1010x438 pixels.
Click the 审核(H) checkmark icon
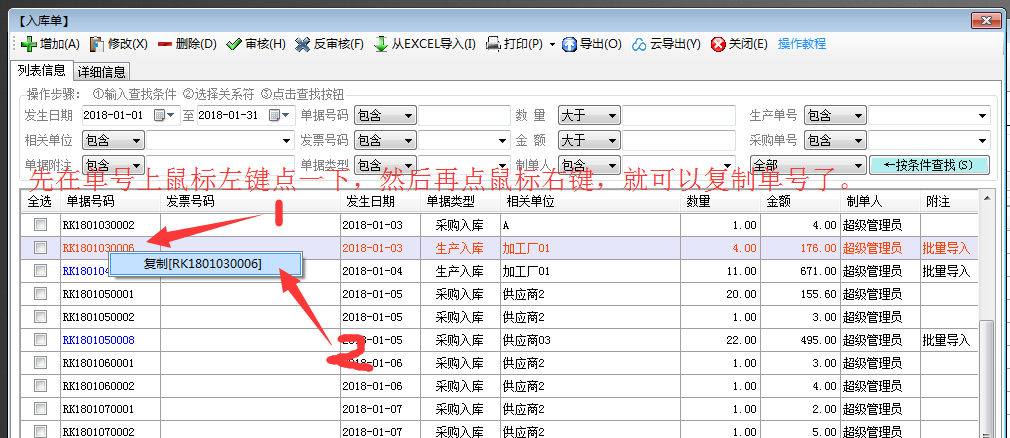click(233, 44)
